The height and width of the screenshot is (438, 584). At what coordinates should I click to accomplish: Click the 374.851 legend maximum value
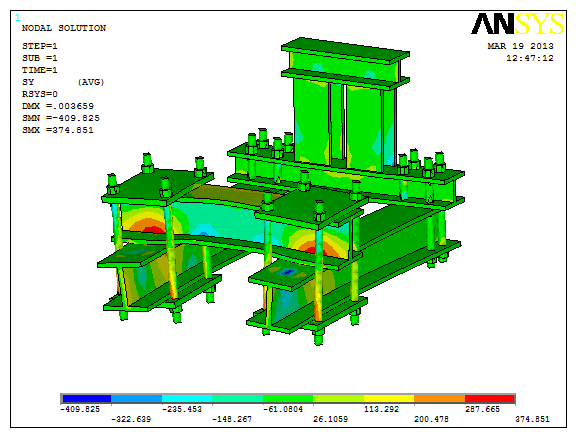coord(532,419)
